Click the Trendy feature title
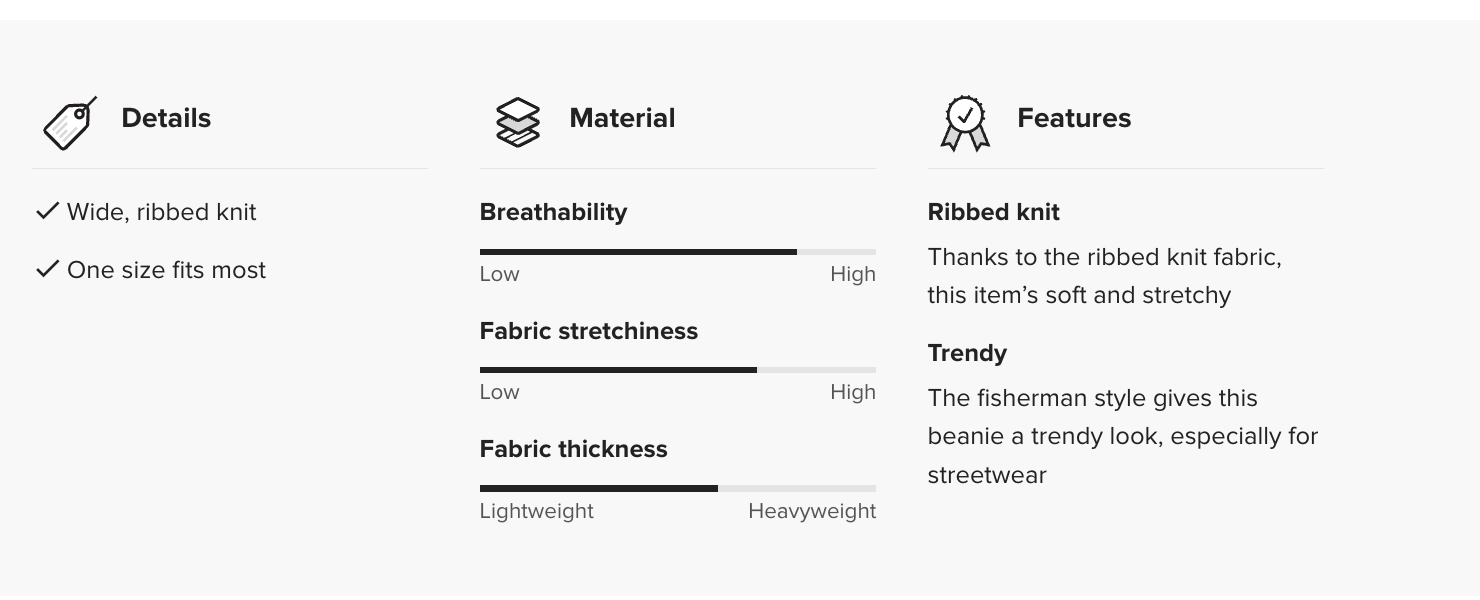The width and height of the screenshot is (1480, 600). [x=967, y=353]
